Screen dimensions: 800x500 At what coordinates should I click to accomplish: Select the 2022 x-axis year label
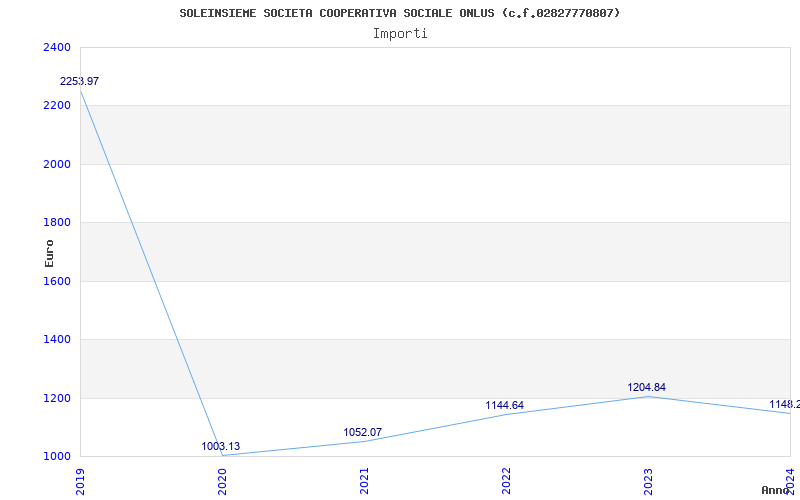point(506,481)
